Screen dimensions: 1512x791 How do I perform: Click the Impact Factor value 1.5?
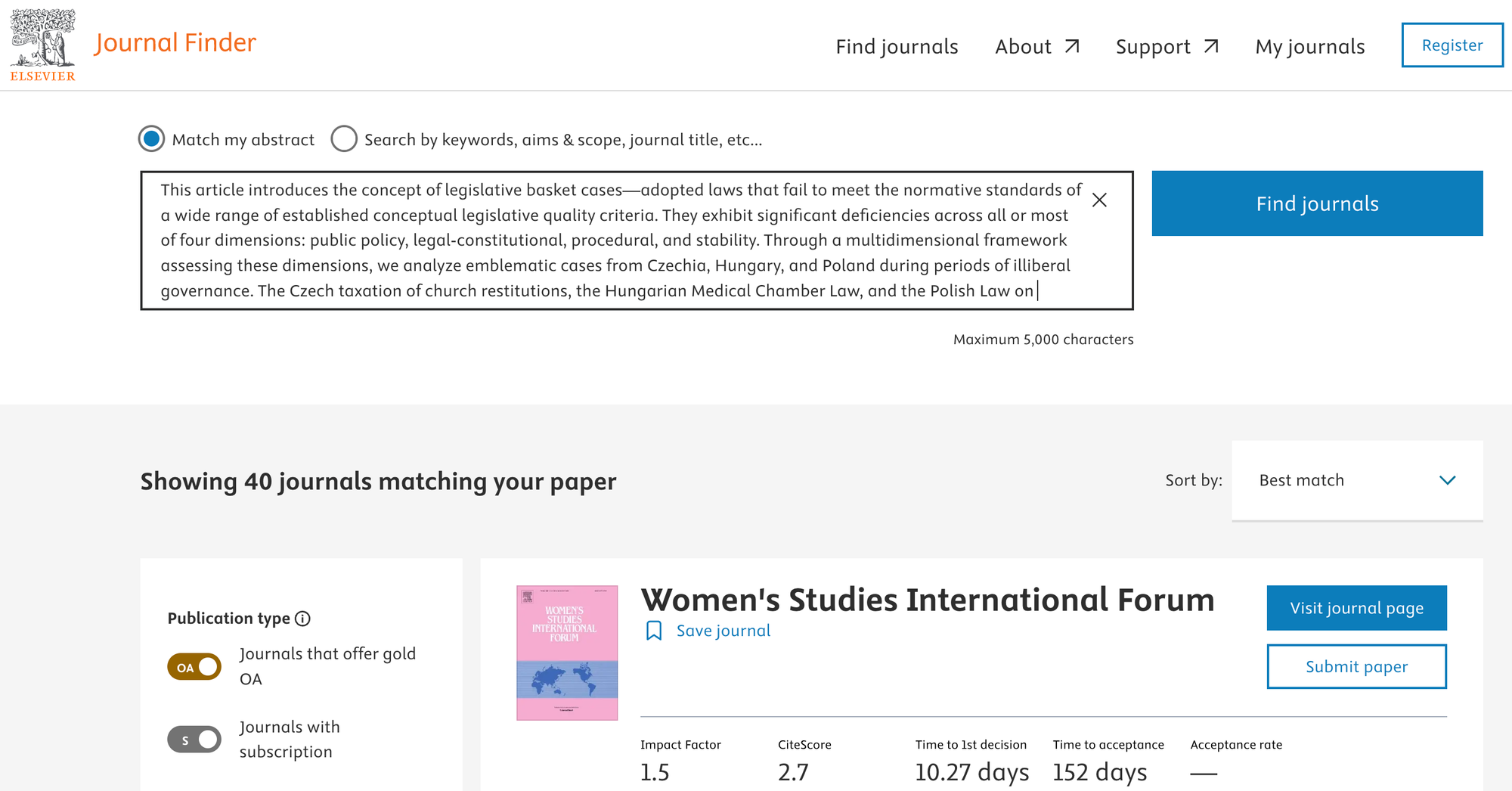[x=655, y=772]
